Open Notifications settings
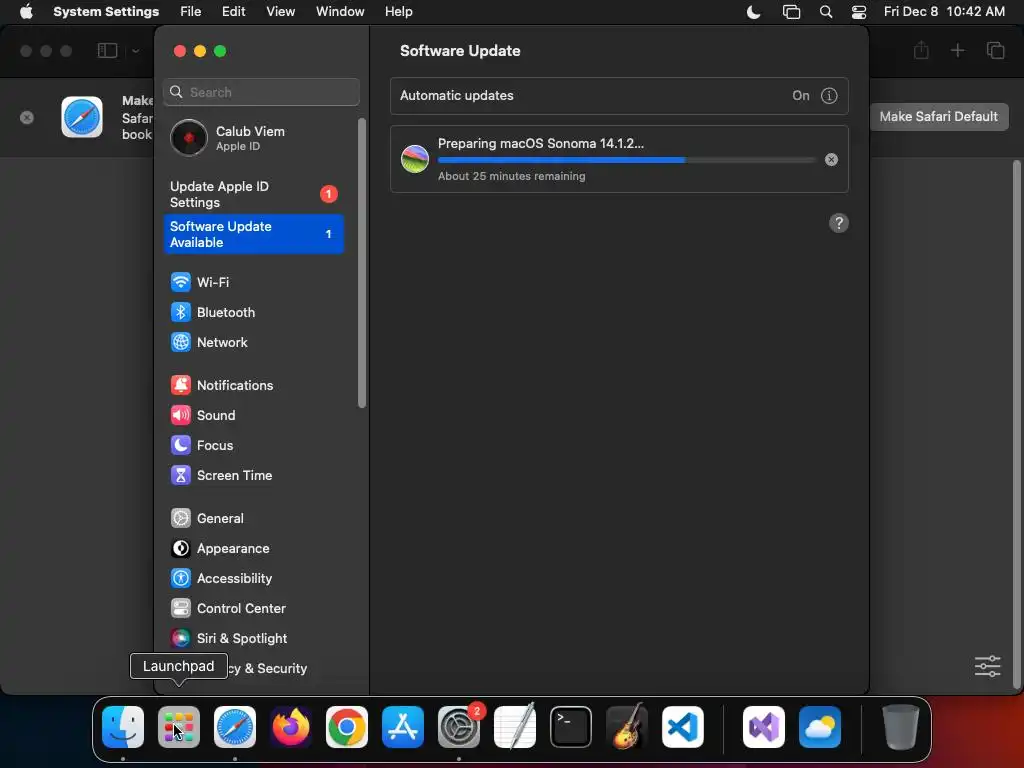 253,385
